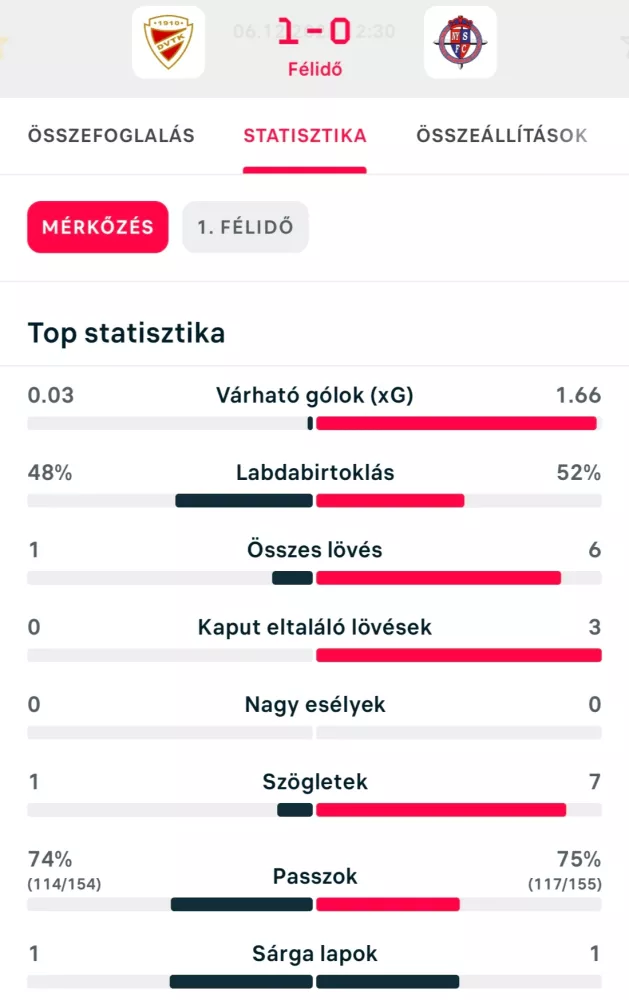The height and width of the screenshot is (1000, 629).
Task: Open the away team crest logo
Action: pos(460,43)
